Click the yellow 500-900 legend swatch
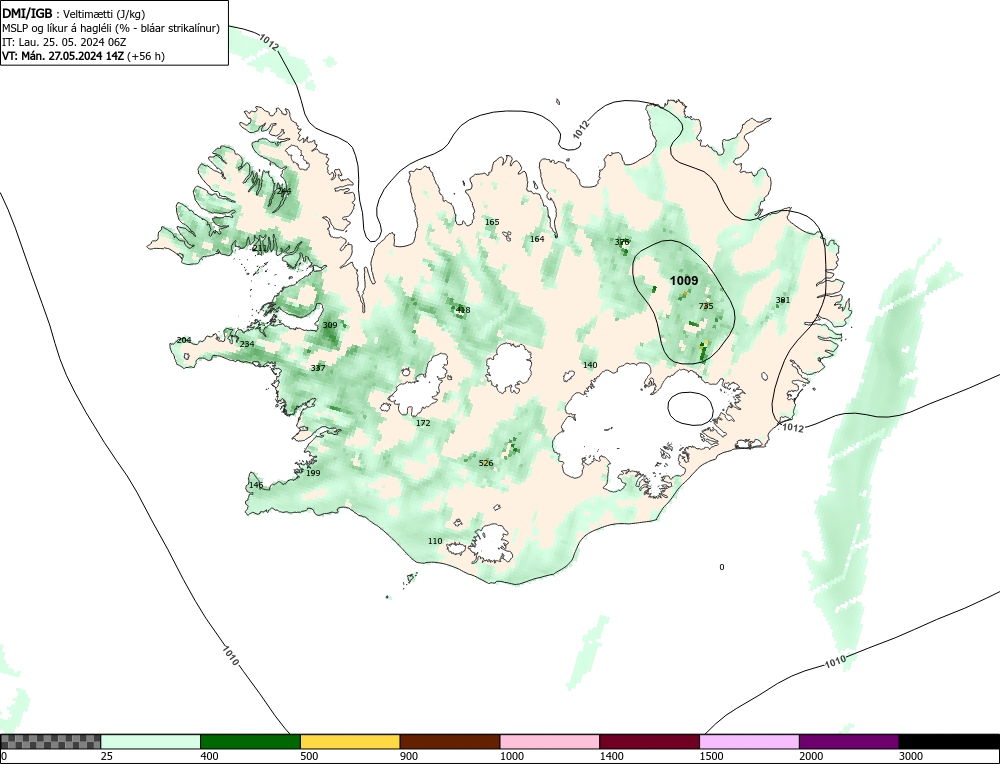Viewport: 1000px width, 764px height. tap(350, 742)
